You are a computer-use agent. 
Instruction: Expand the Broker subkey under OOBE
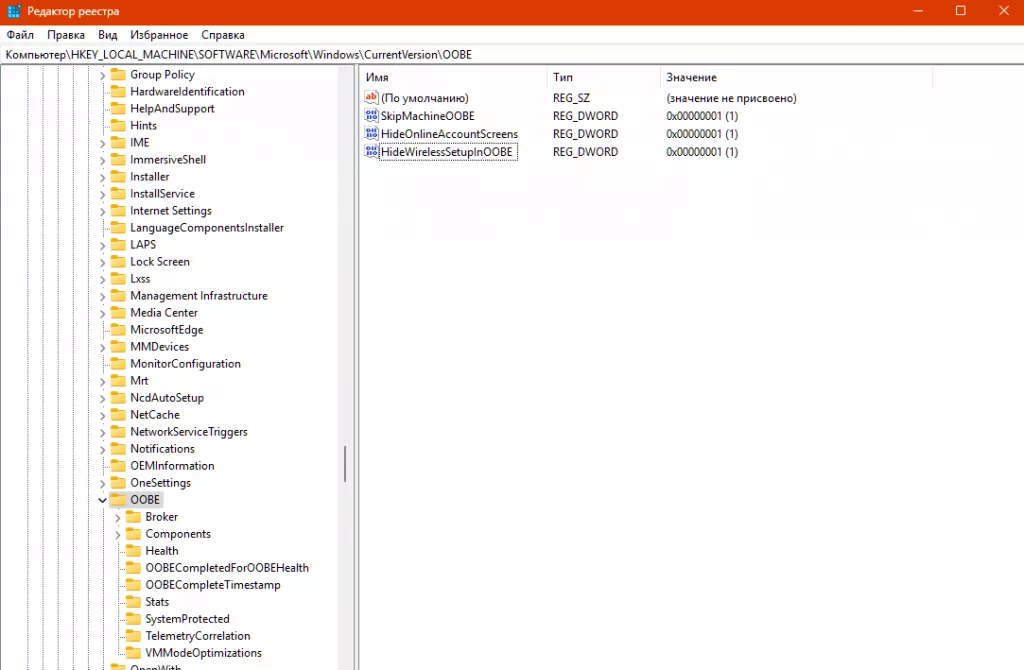coord(118,516)
